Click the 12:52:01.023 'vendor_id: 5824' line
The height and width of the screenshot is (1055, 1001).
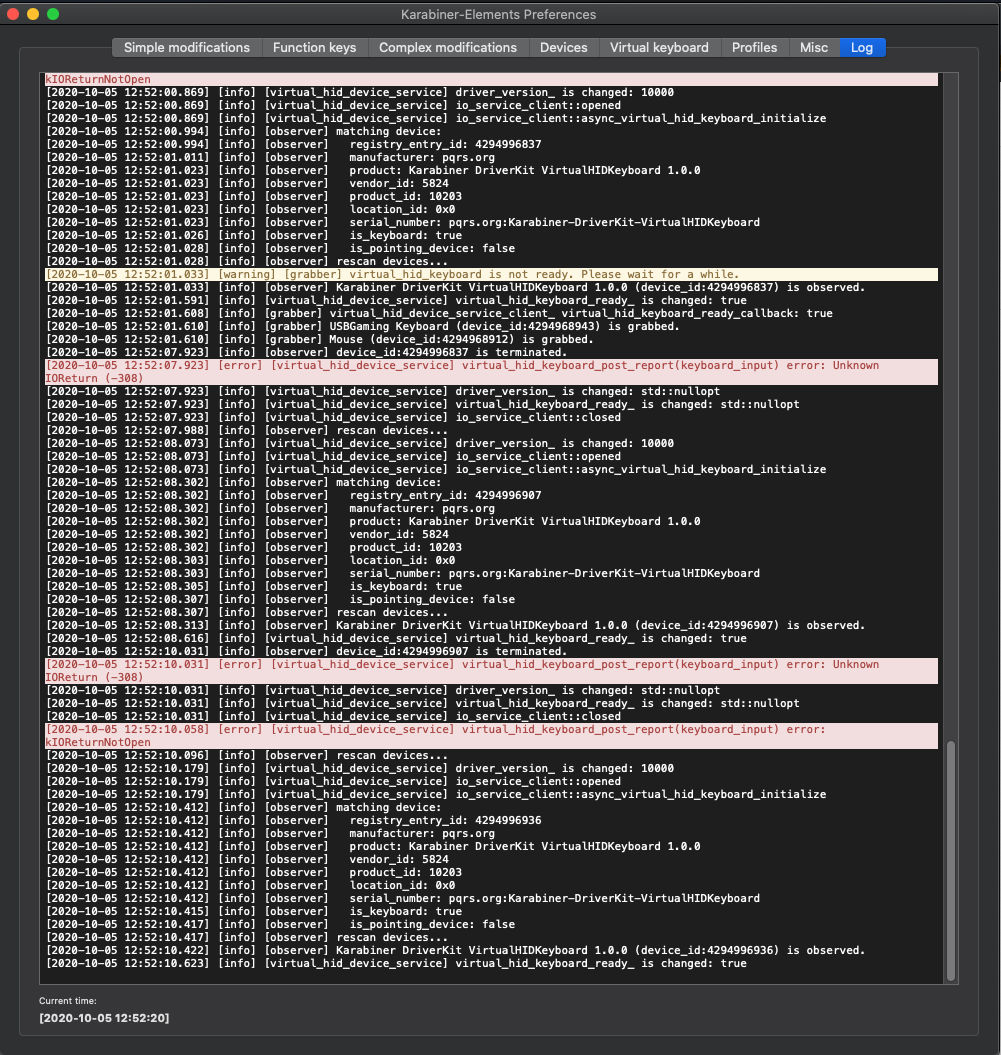247,183
